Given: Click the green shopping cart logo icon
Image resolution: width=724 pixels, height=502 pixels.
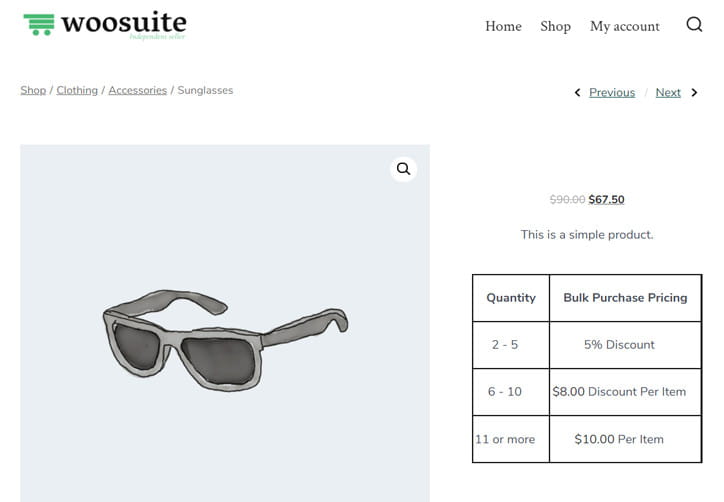Looking at the screenshot, I should [x=39, y=24].
